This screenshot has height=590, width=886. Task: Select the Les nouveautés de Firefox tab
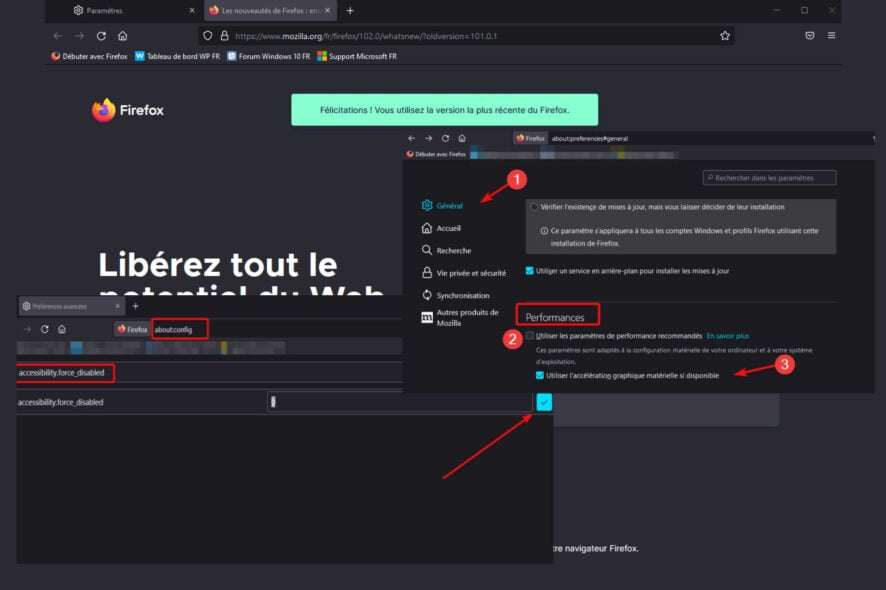pos(270,10)
